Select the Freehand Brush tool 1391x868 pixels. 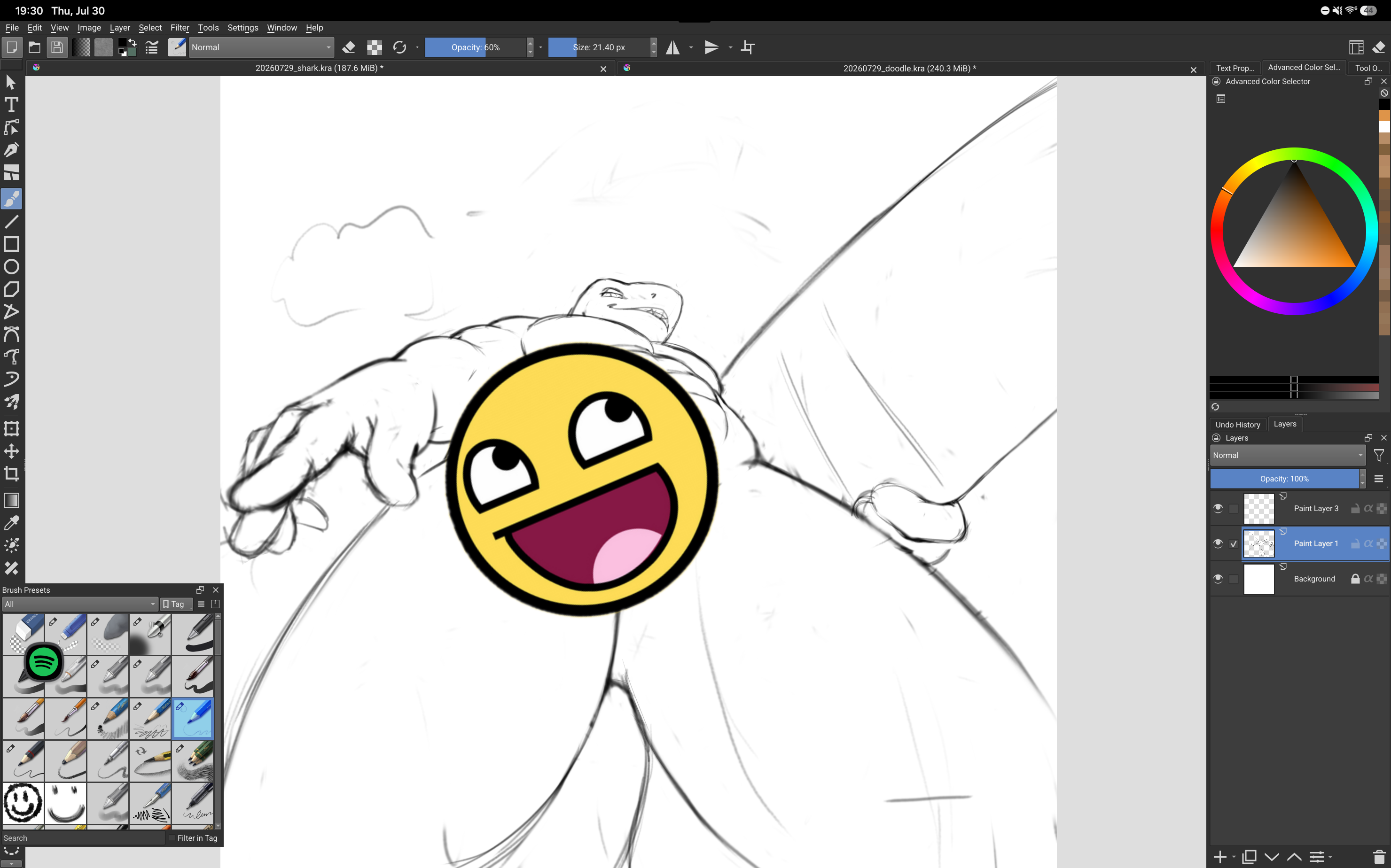tap(11, 199)
